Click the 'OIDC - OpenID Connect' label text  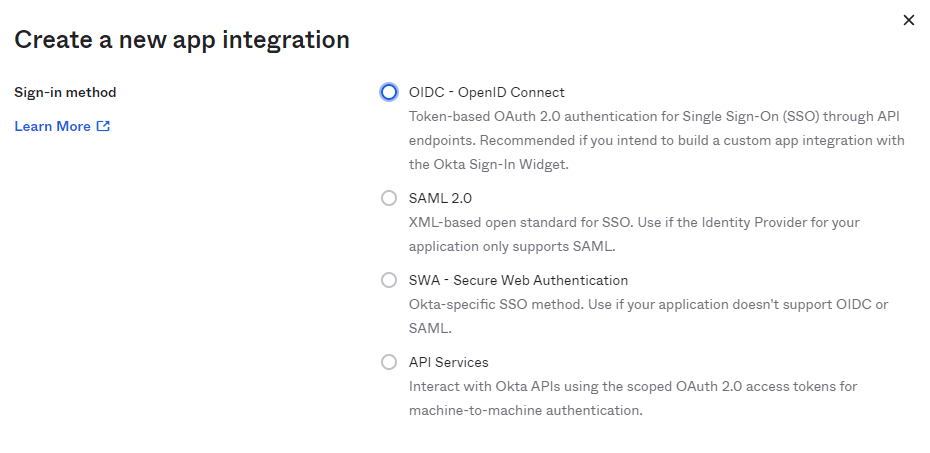coord(487,92)
